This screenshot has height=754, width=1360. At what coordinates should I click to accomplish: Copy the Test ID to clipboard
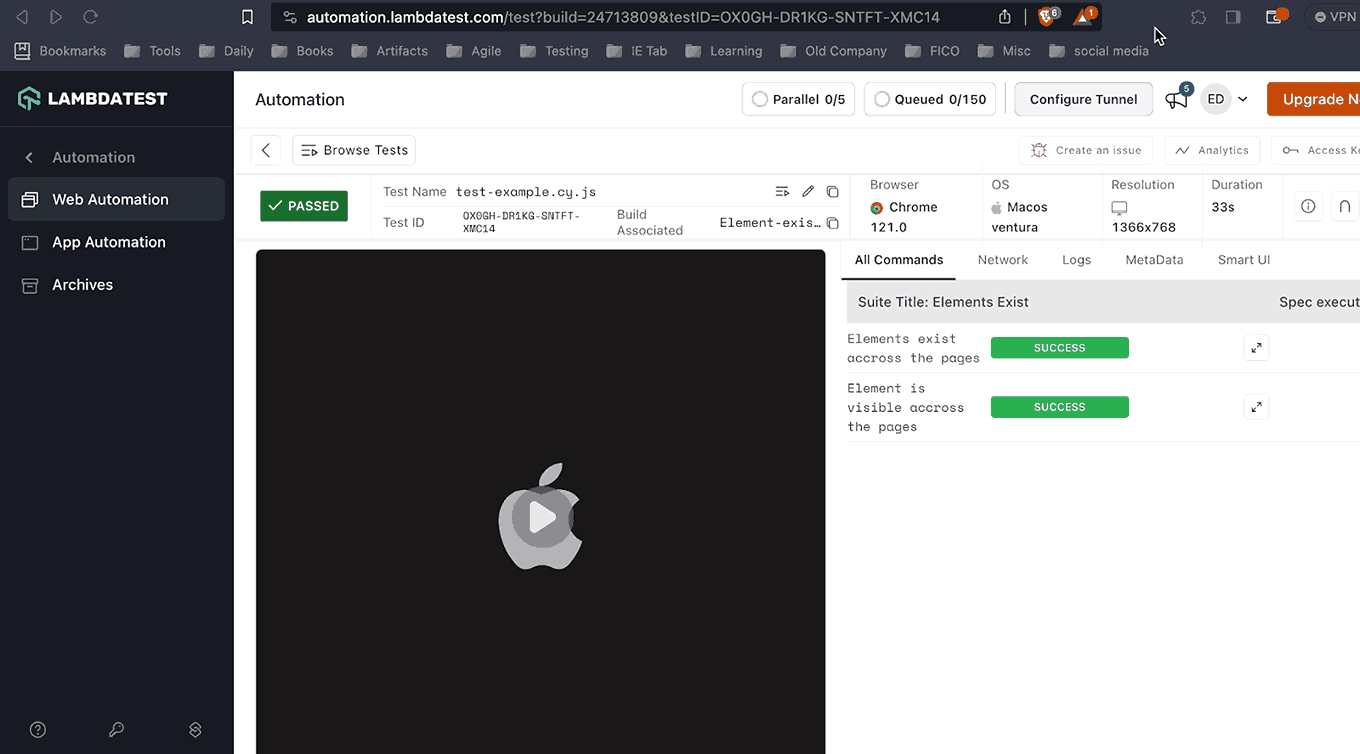coord(833,190)
